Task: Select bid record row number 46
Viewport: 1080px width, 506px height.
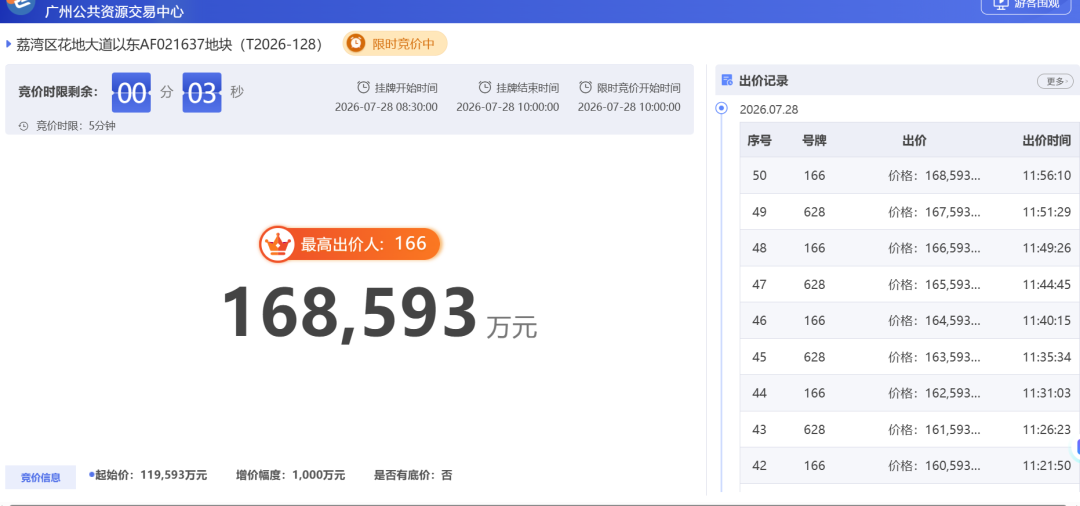Action: [910, 321]
